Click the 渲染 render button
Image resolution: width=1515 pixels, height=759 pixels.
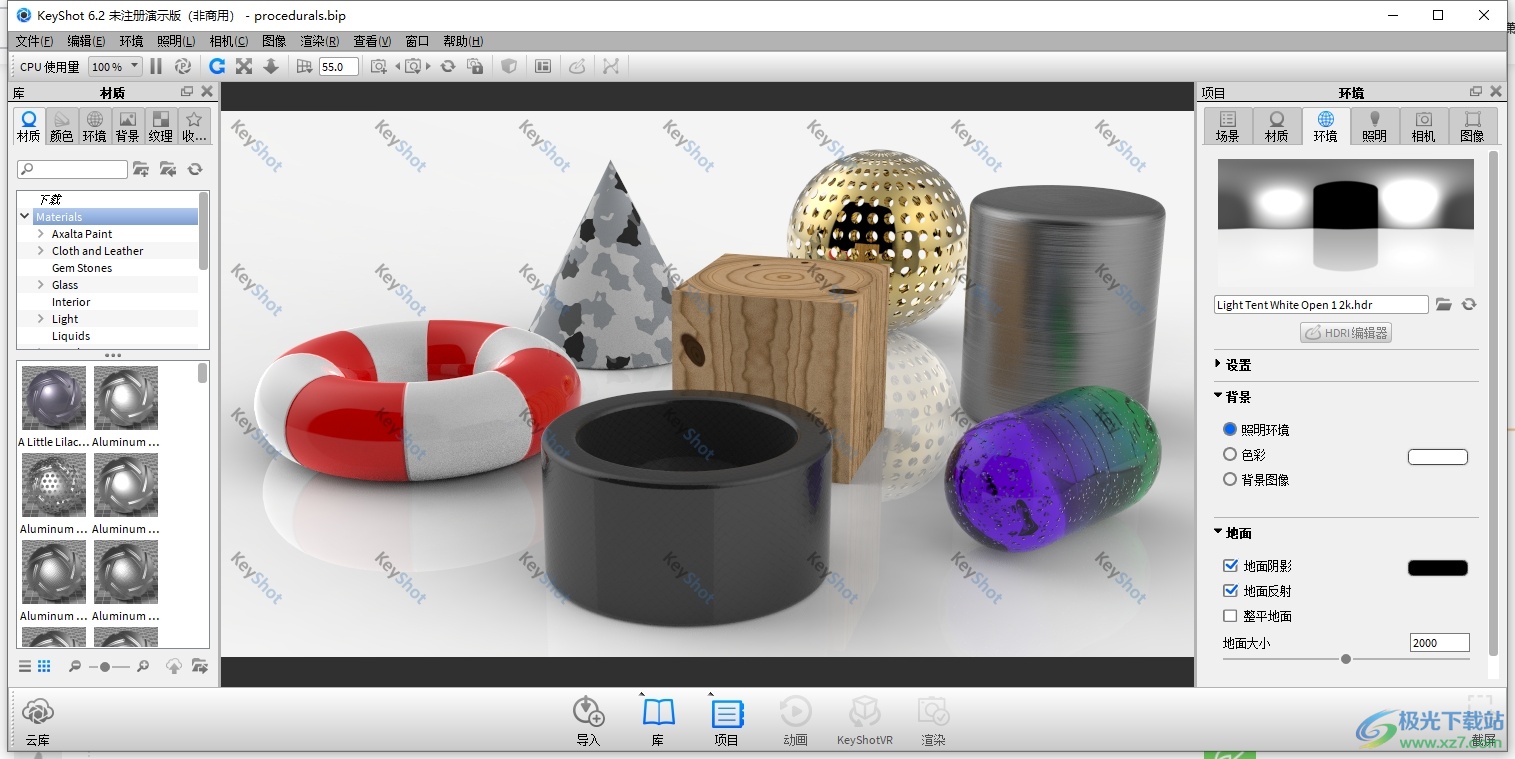click(x=933, y=722)
